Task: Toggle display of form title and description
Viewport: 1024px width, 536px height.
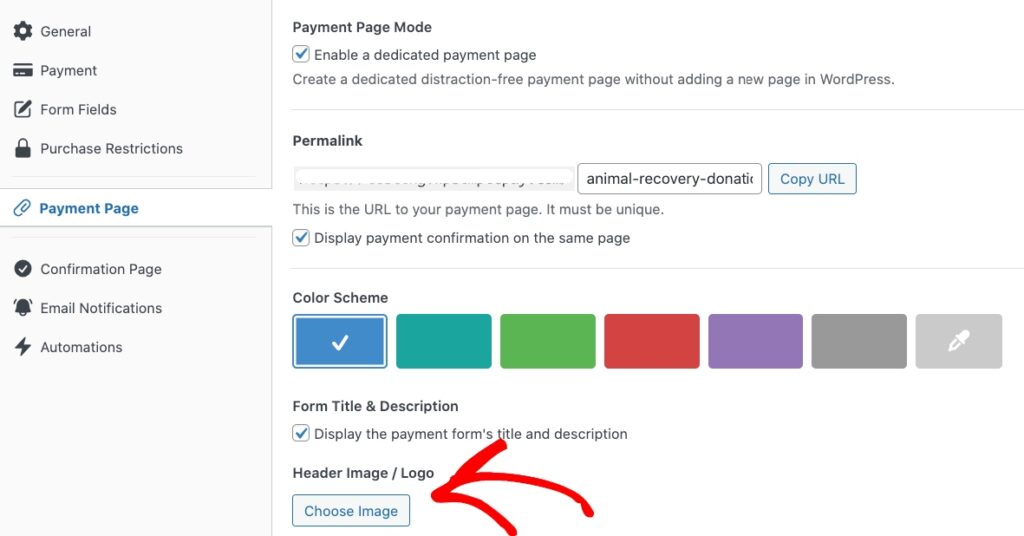Action: click(301, 434)
